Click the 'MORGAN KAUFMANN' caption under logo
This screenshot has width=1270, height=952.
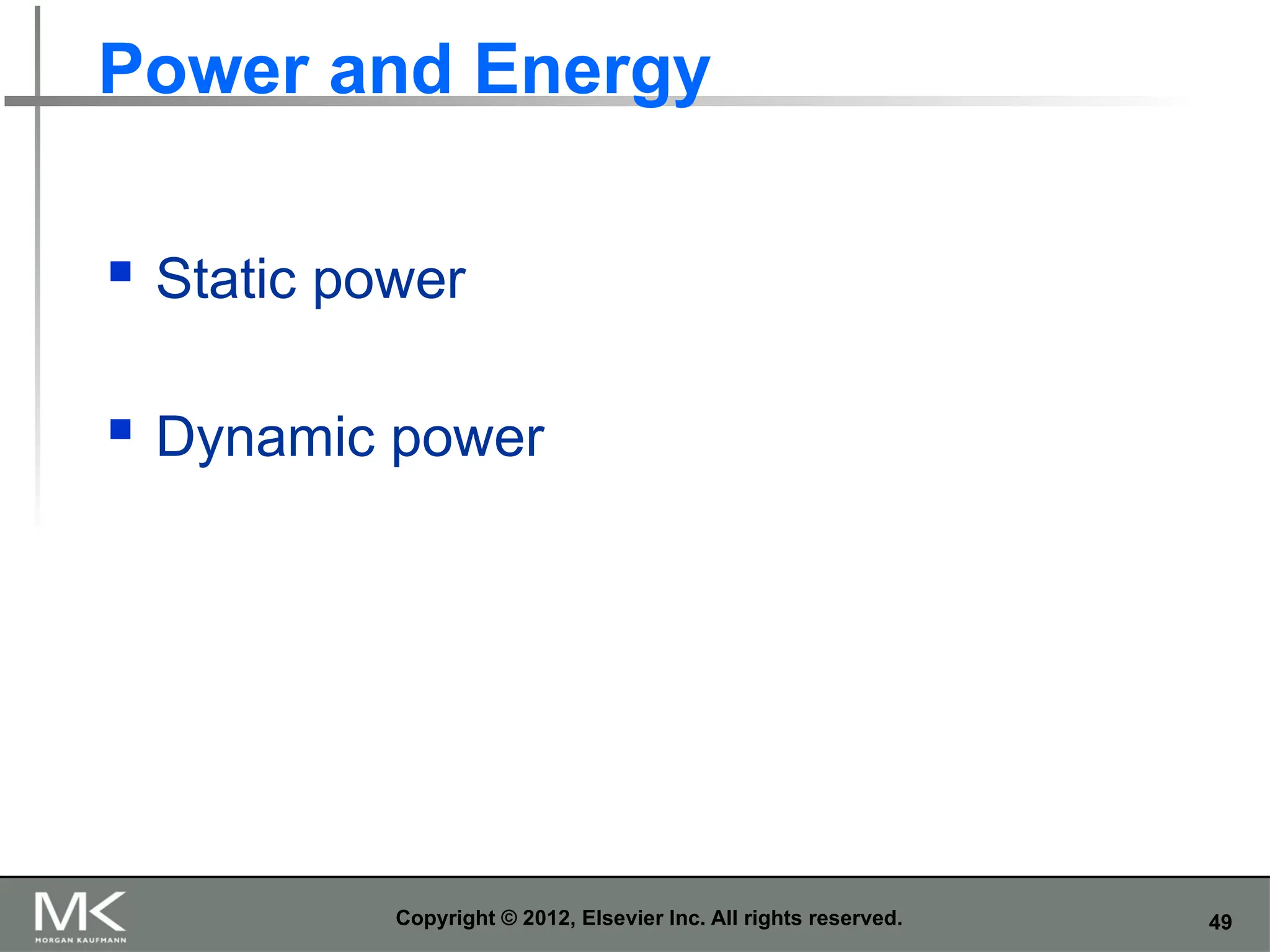[81, 940]
